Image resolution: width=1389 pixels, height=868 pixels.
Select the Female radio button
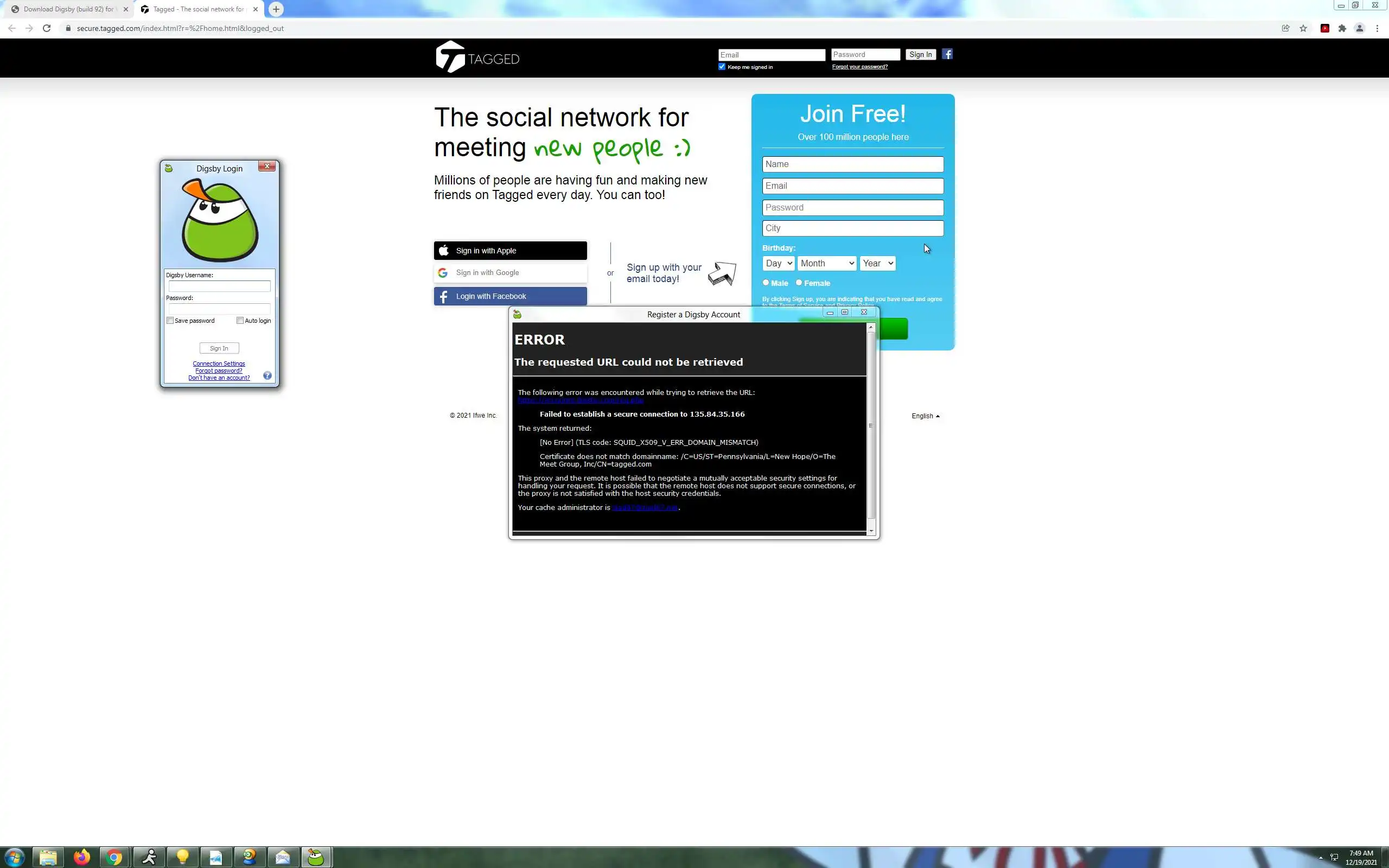click(798, 283)
